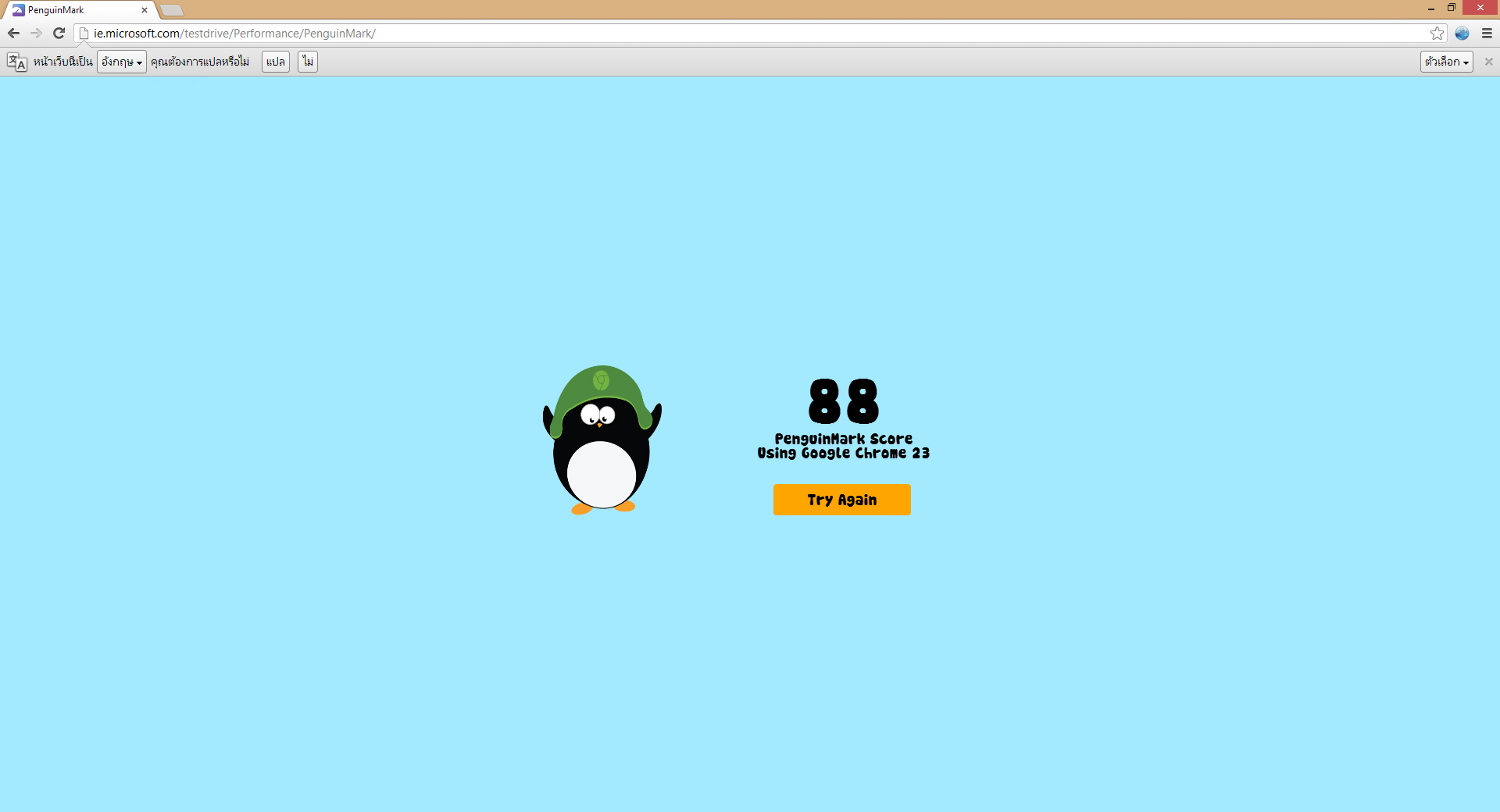Click the 'หน้าเว็บนี้เป็น' translation bar label
This screenshot has height=812, width=1500.
(63, 62)
